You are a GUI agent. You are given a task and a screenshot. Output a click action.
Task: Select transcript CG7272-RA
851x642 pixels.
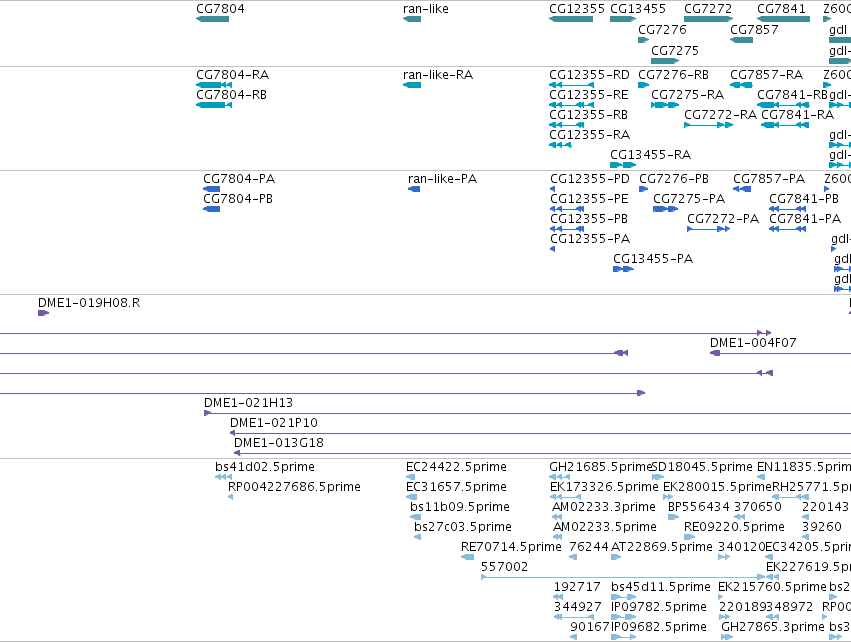[x=709, y=125]
